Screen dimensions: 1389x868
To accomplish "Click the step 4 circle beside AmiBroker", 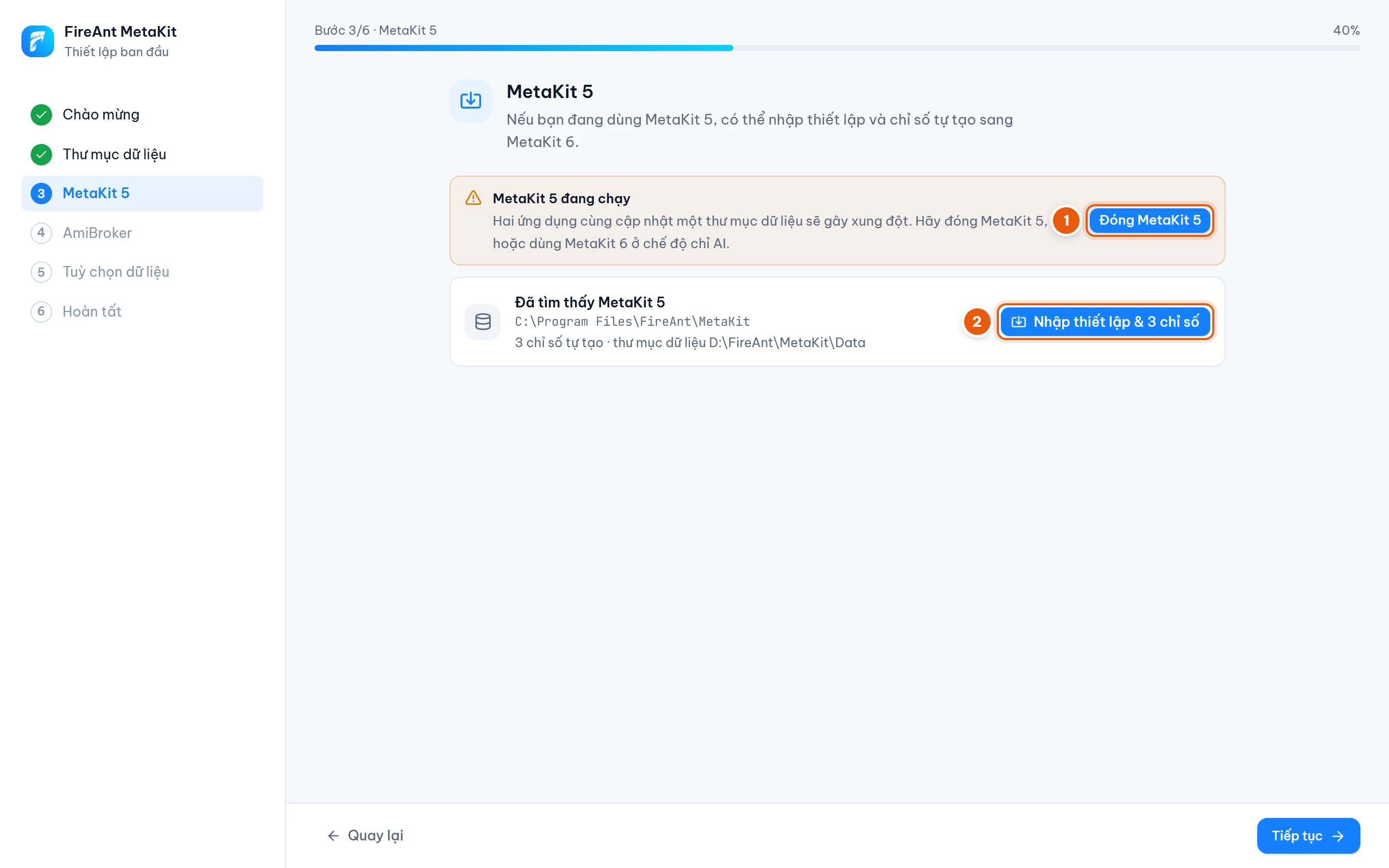I will tap(41, 232).
